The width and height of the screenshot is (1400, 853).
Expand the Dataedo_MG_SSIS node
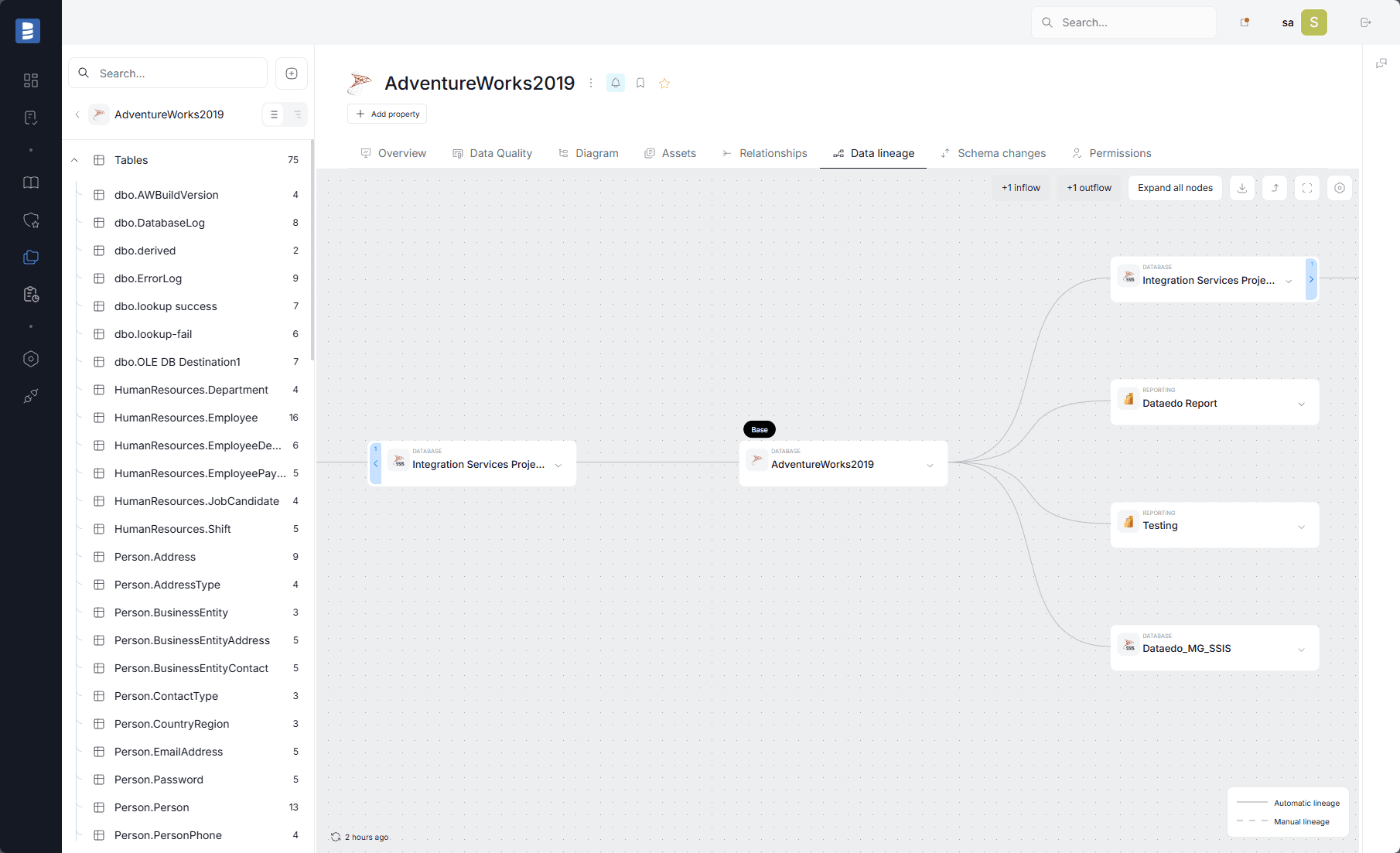pos(1302,650)
